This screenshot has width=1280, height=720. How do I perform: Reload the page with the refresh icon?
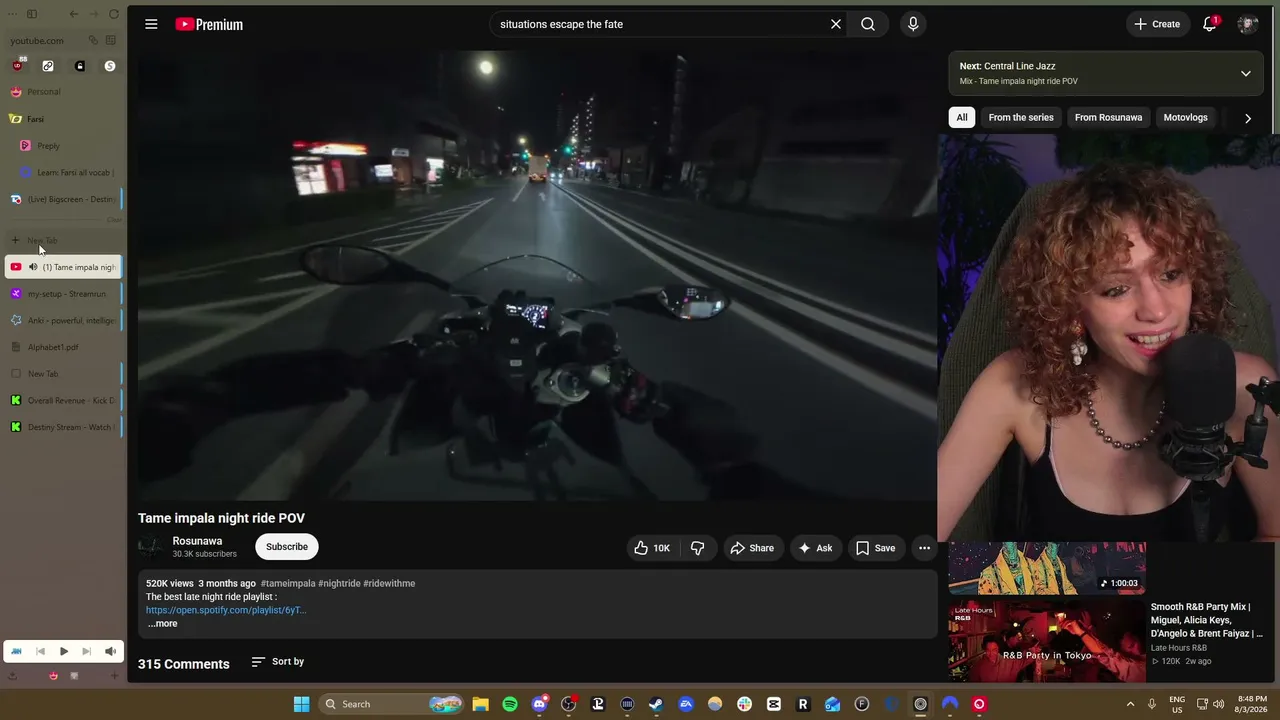[x=114, y=14]
